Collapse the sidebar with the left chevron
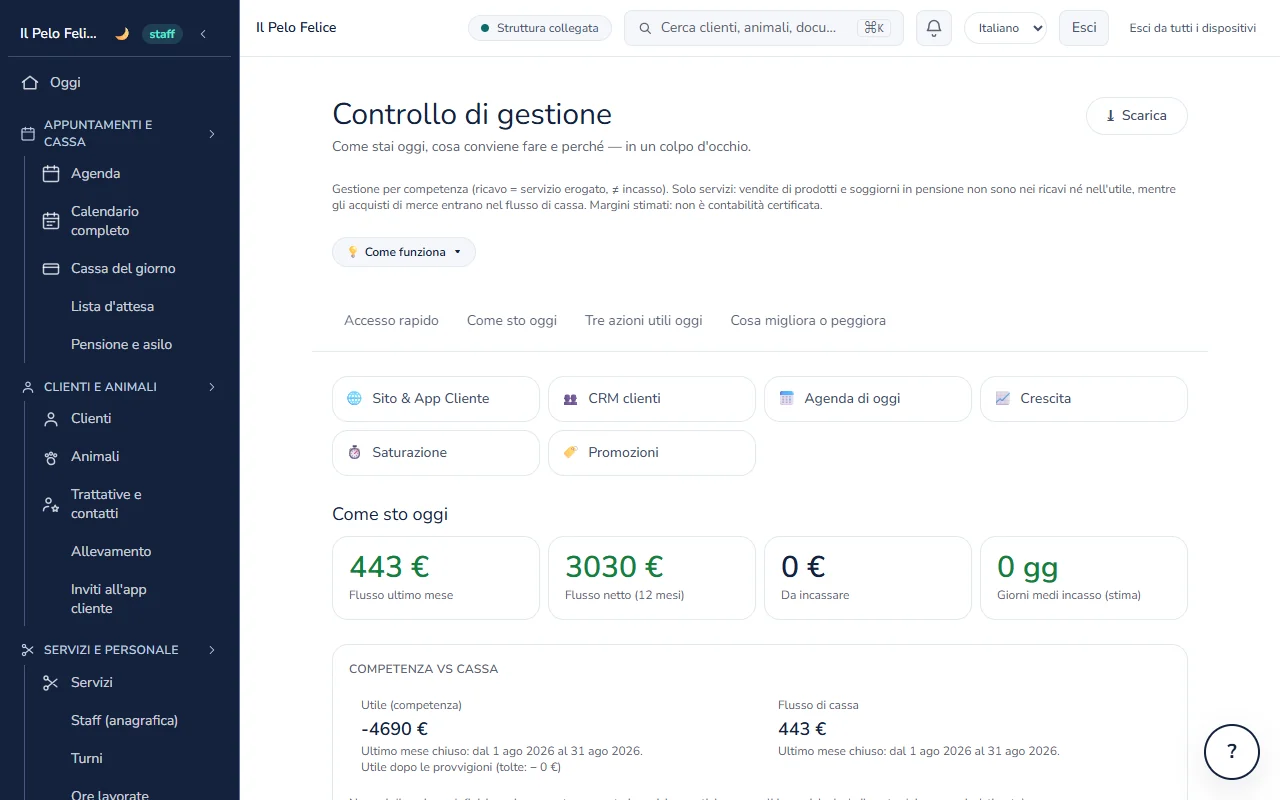The width and height of the screenshot is (1280, 800). (203, 34)
